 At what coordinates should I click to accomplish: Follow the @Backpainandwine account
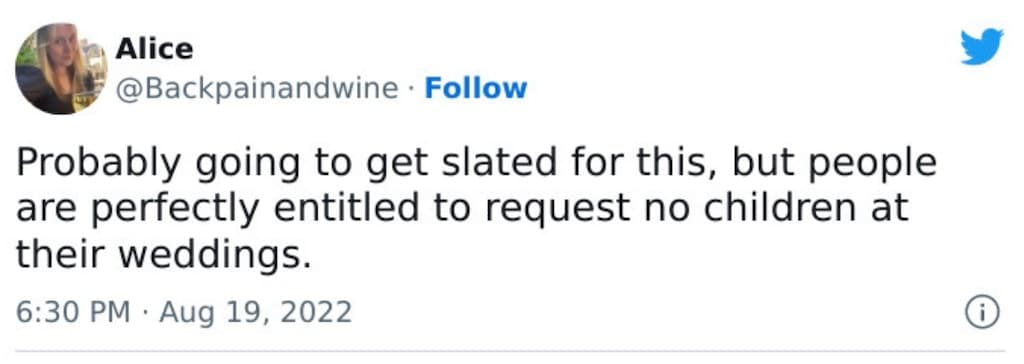pos(475,88)
